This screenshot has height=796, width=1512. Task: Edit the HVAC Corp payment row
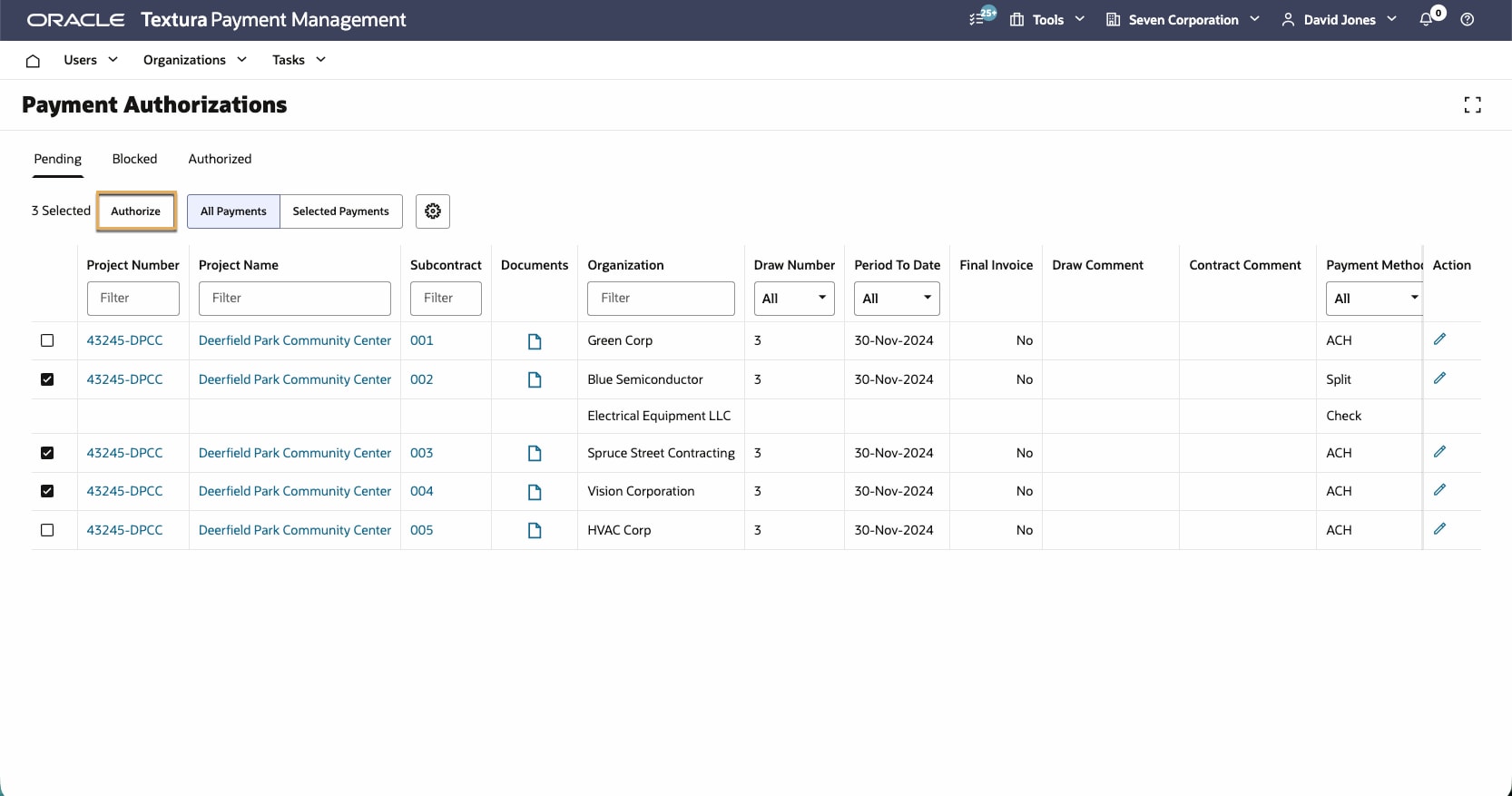click(1439, 529)
